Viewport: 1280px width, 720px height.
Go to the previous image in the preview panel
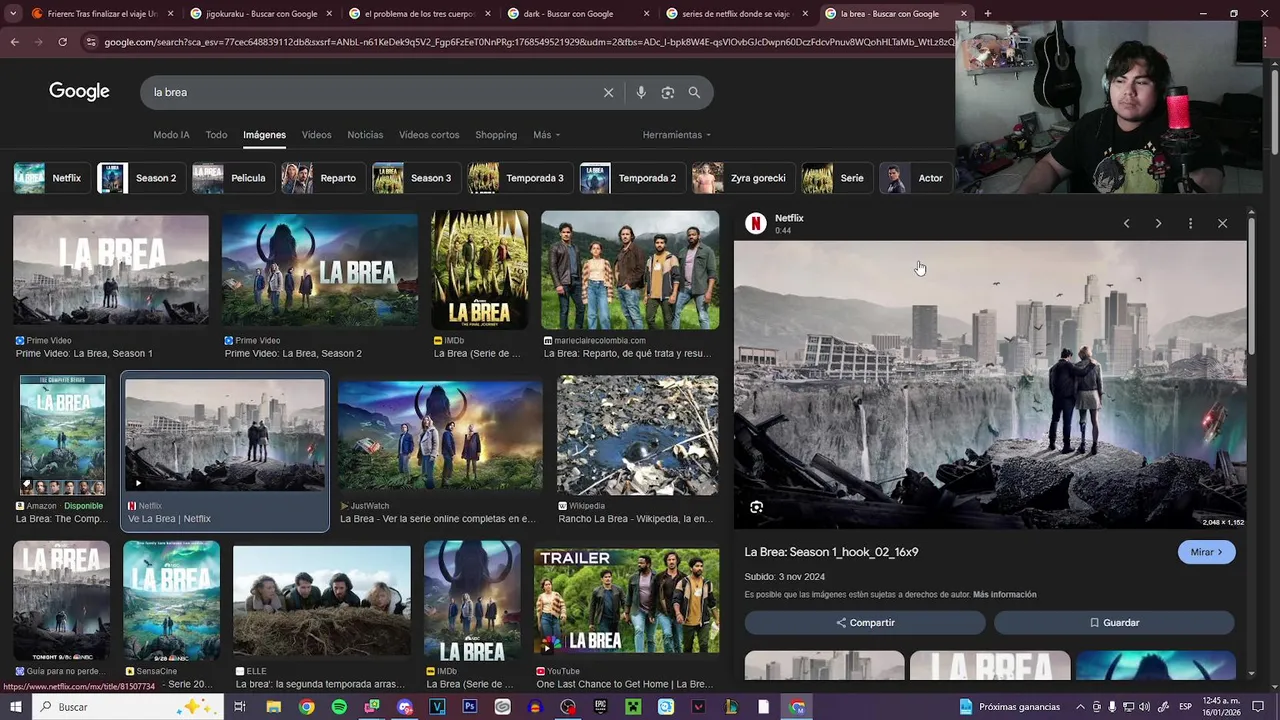1126,223
